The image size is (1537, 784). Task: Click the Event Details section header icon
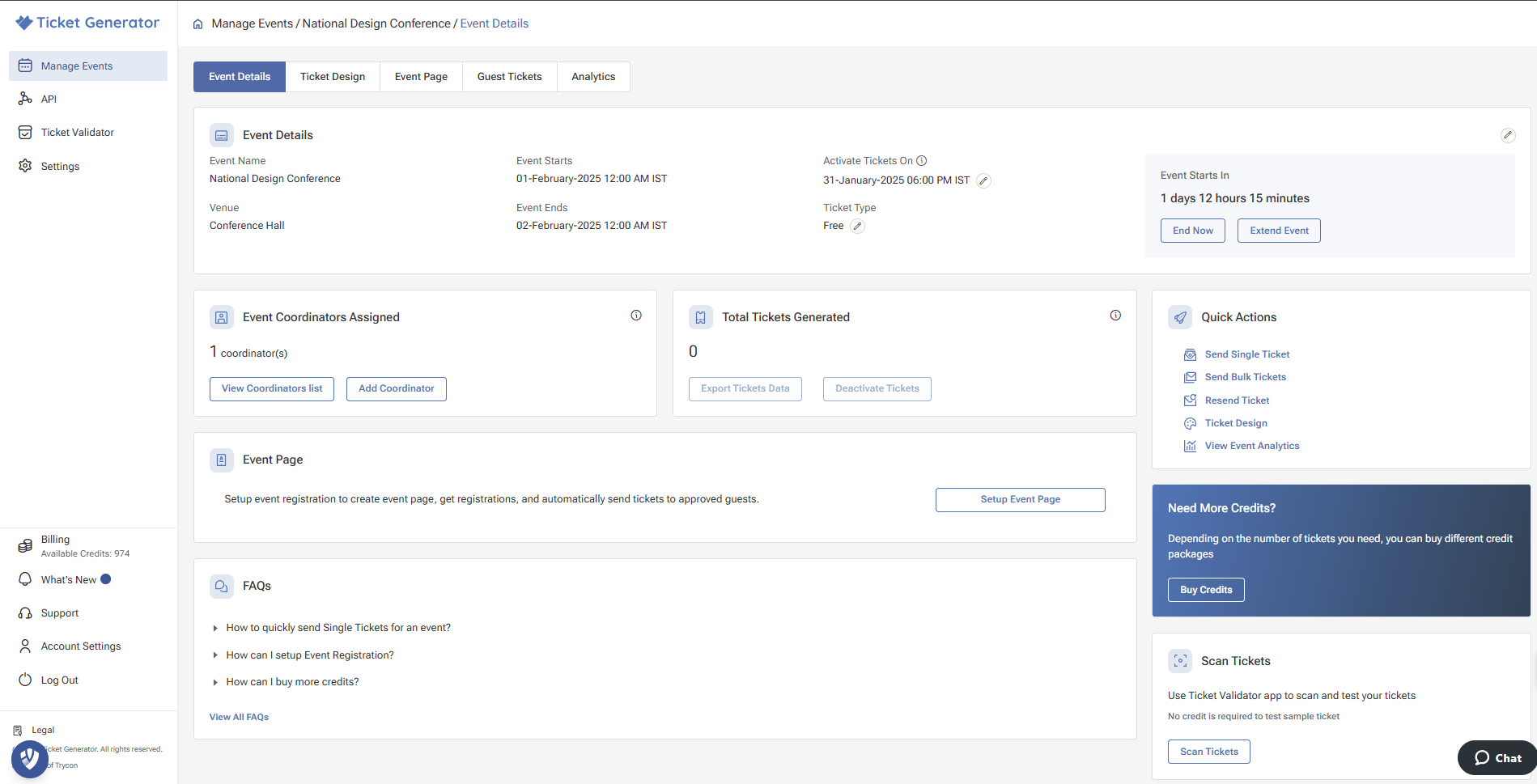coord(222,135)
